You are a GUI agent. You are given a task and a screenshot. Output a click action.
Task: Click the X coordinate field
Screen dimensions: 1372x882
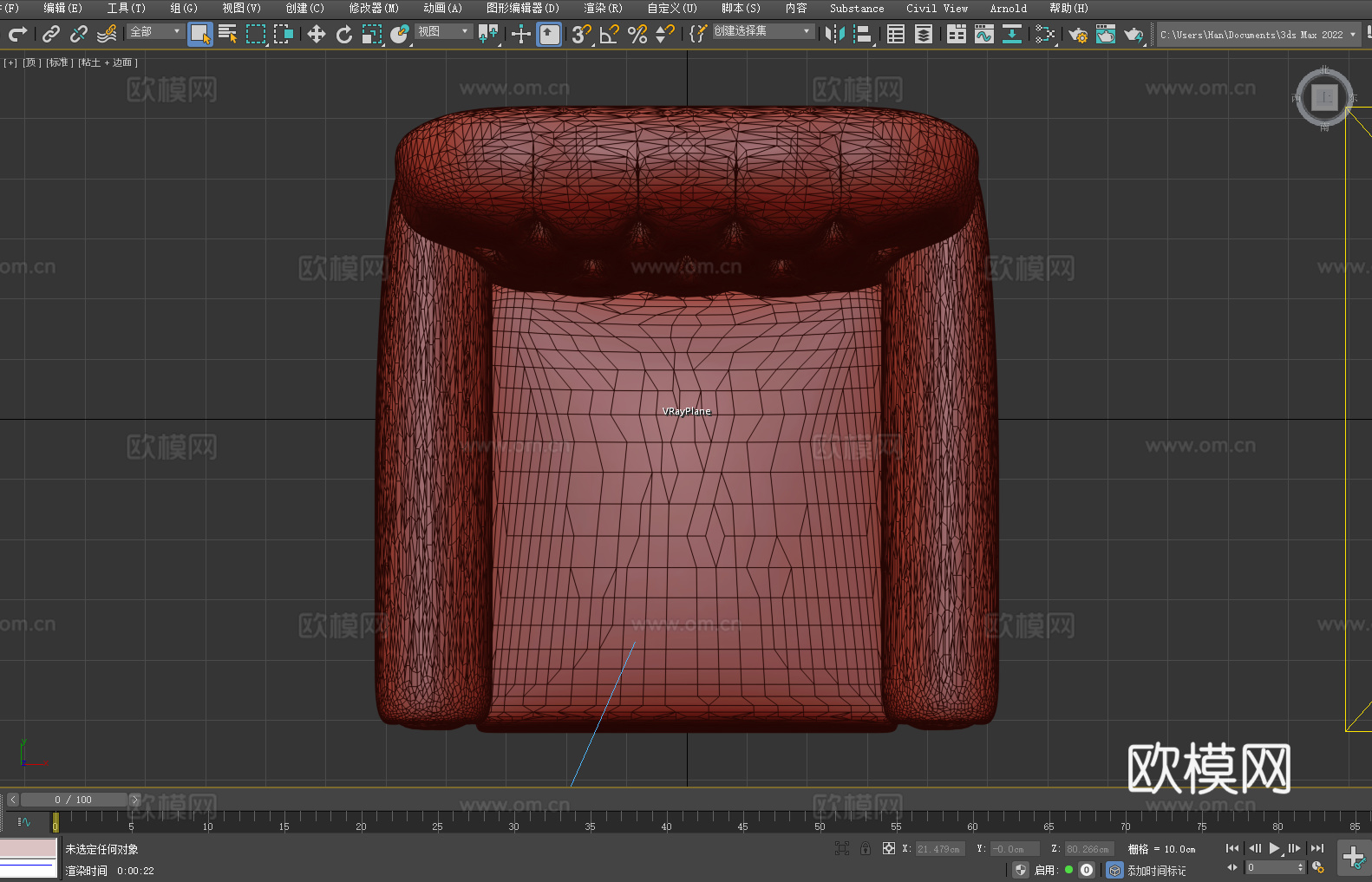pos(940,849)
